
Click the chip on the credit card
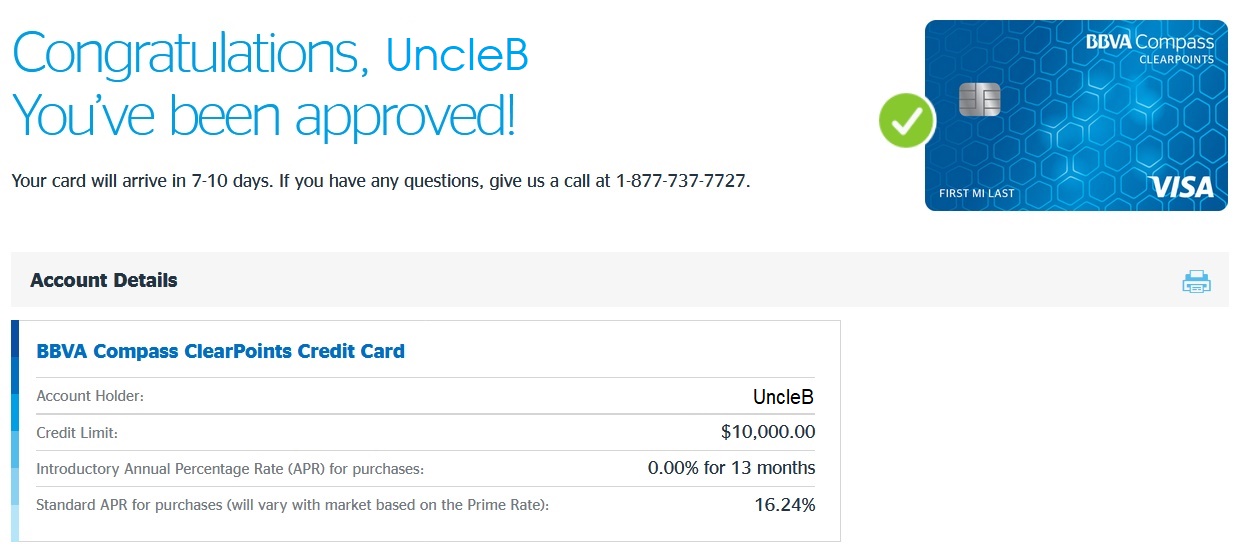[979, 99]
